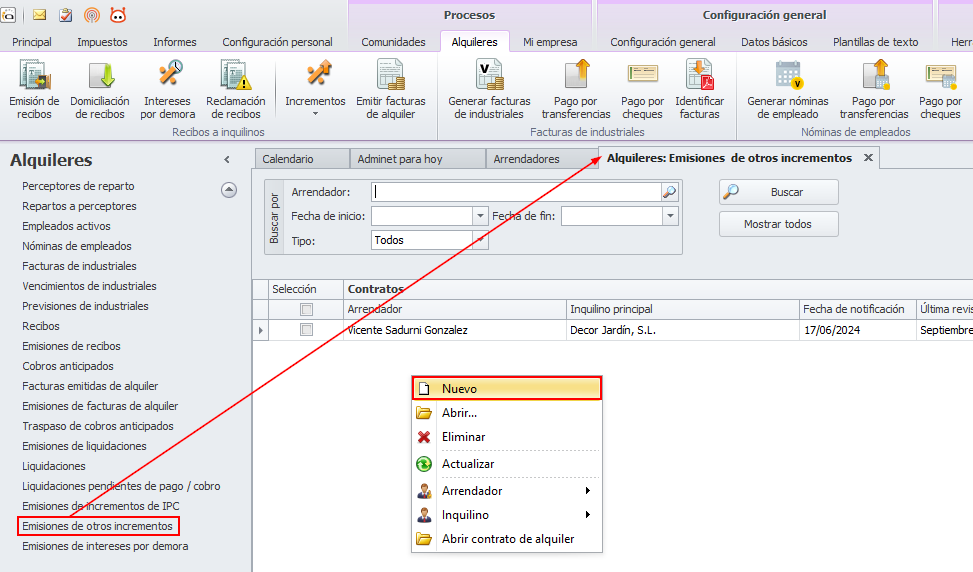Image resolution: width=973 pixels, height=572 pixels.
Task: Switch to the Impuestos ribbon tab
Action: click(x=102, y=42)
